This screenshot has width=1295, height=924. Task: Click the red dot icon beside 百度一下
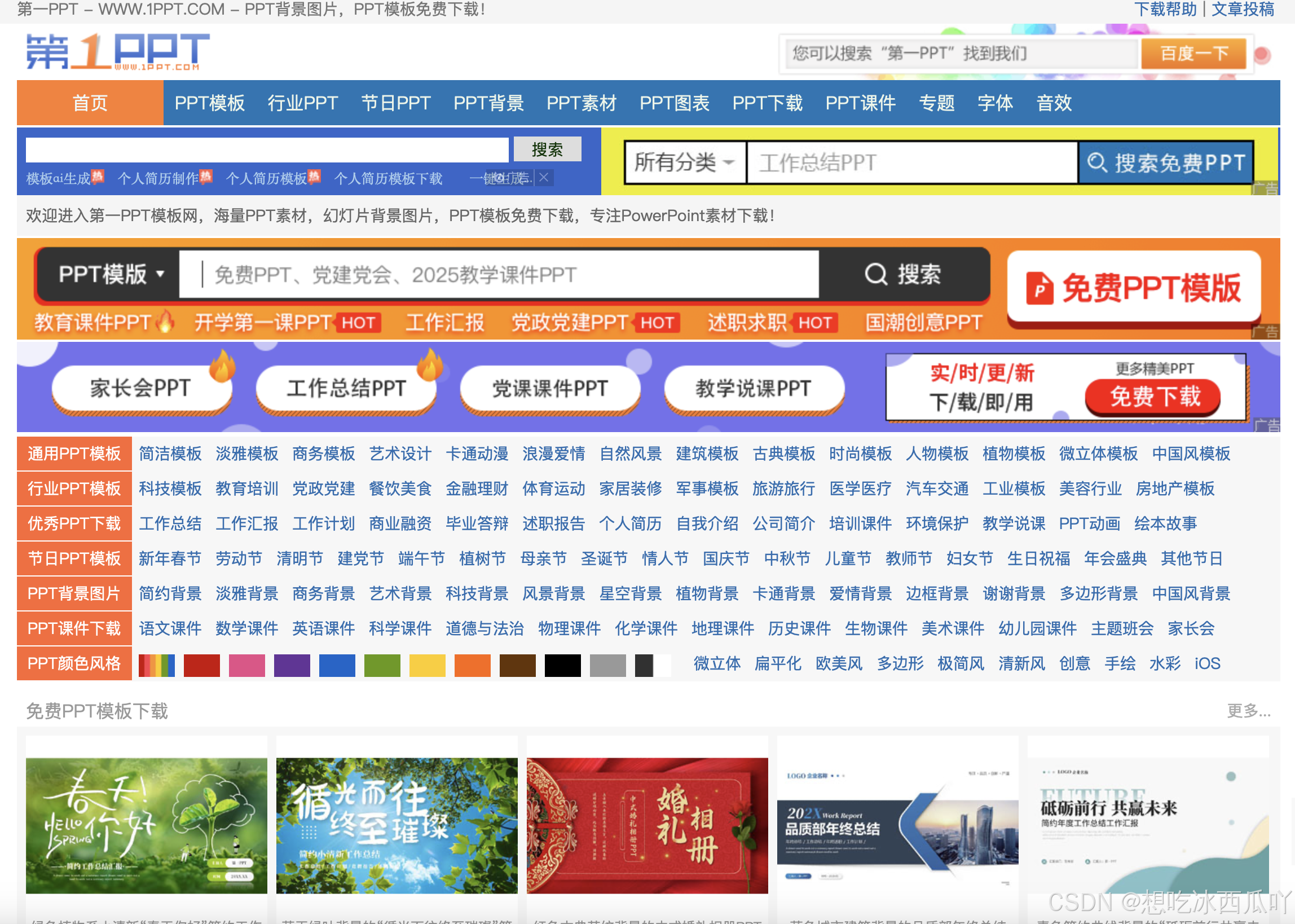(x=1263, y=55)
